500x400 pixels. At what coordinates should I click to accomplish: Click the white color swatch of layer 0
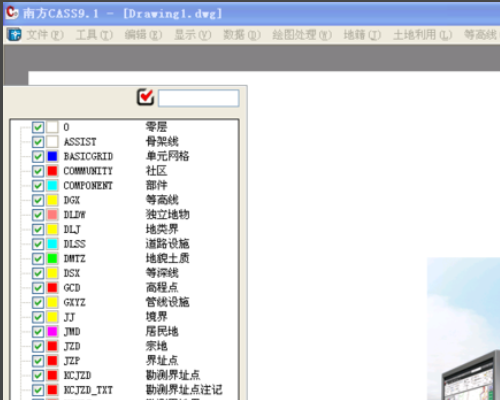tap(52, 127)
